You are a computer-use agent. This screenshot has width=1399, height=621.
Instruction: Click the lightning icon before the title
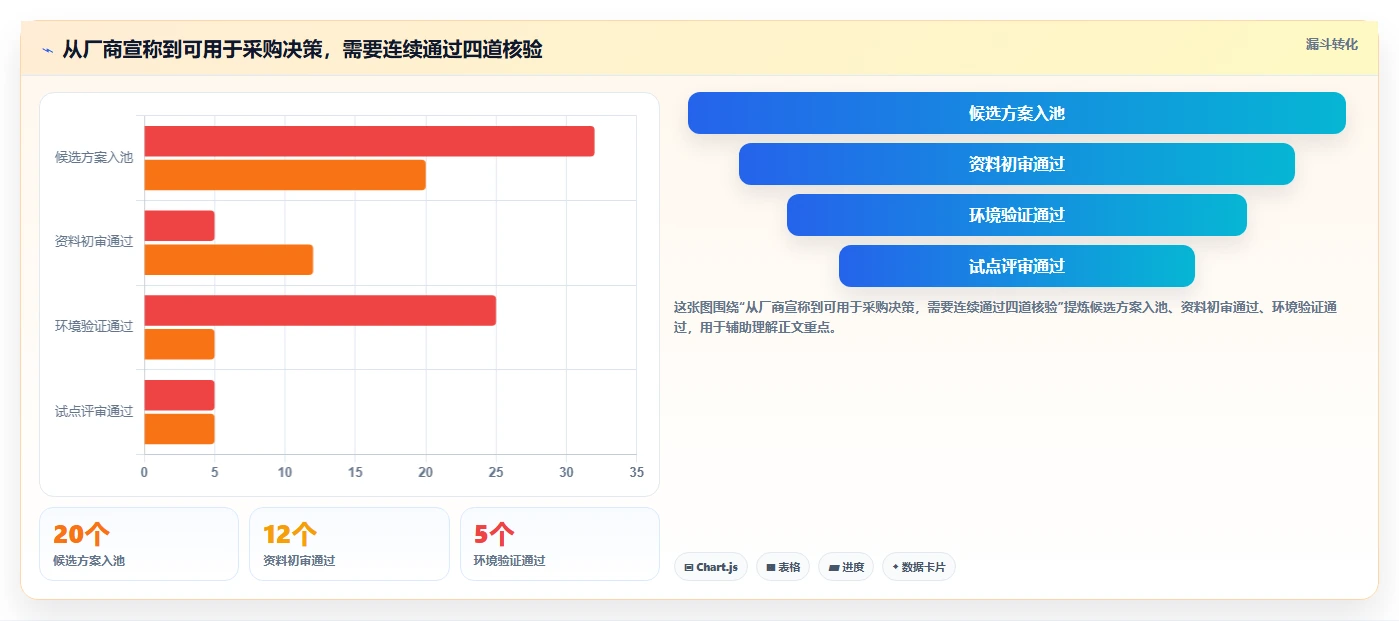(47, 49)
